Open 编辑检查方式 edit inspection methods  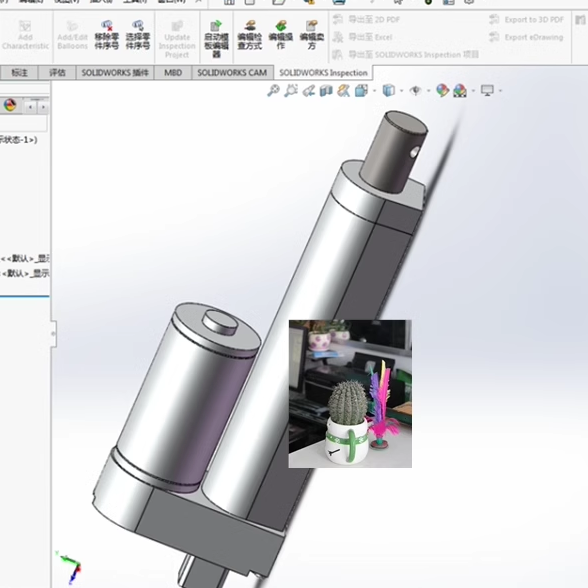[250, 36]
